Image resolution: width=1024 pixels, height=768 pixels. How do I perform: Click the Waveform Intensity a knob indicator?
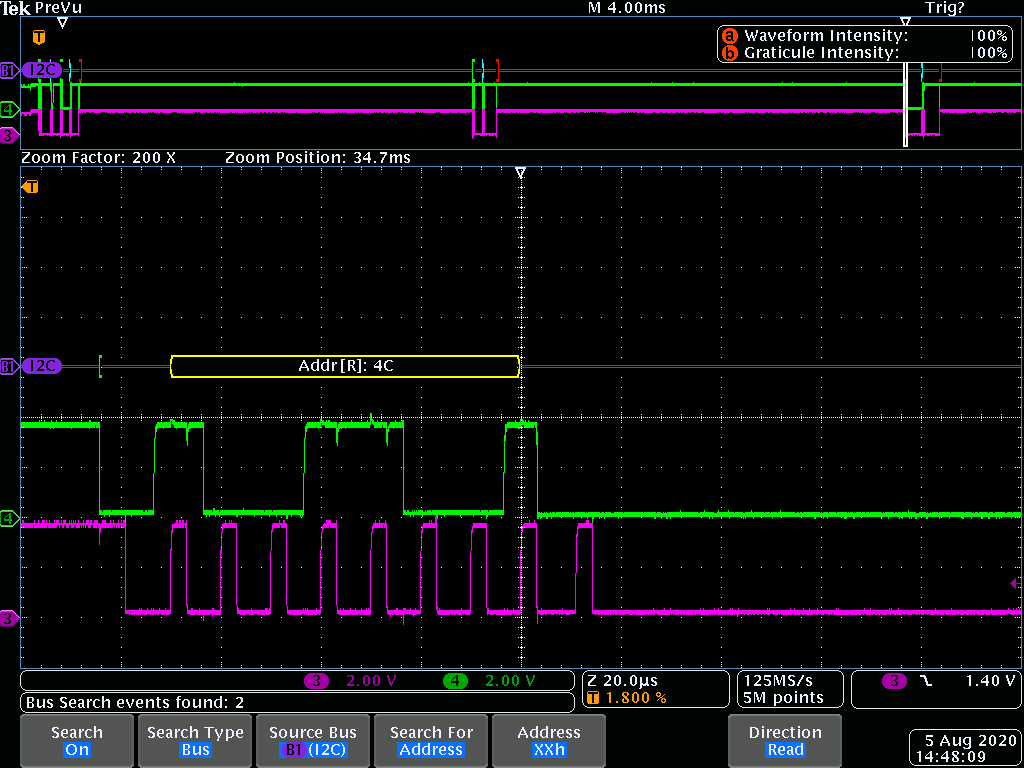(731, 36)
